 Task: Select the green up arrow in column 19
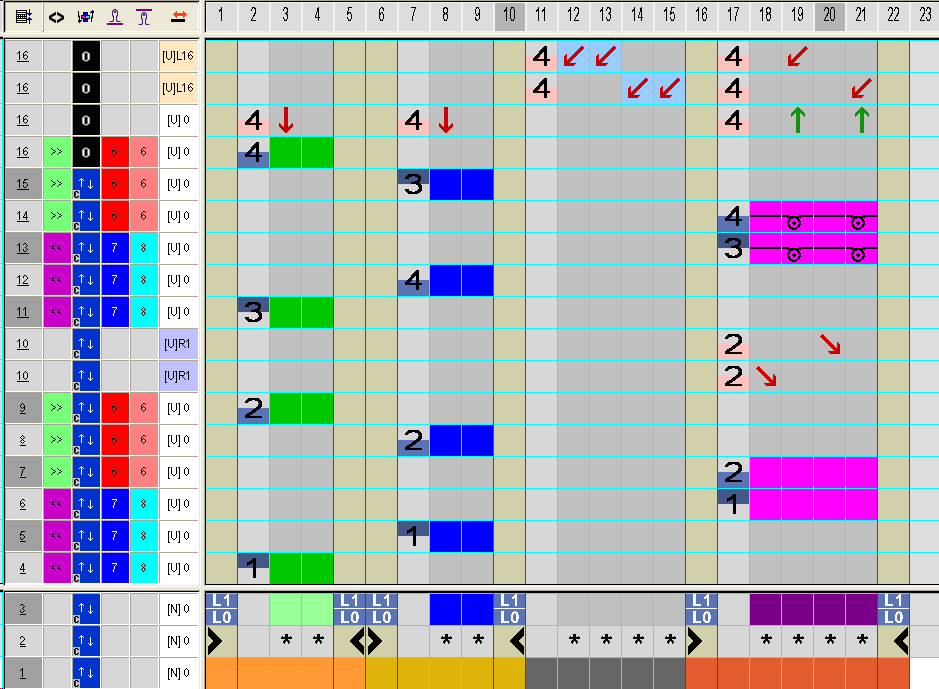pos(797,121)
